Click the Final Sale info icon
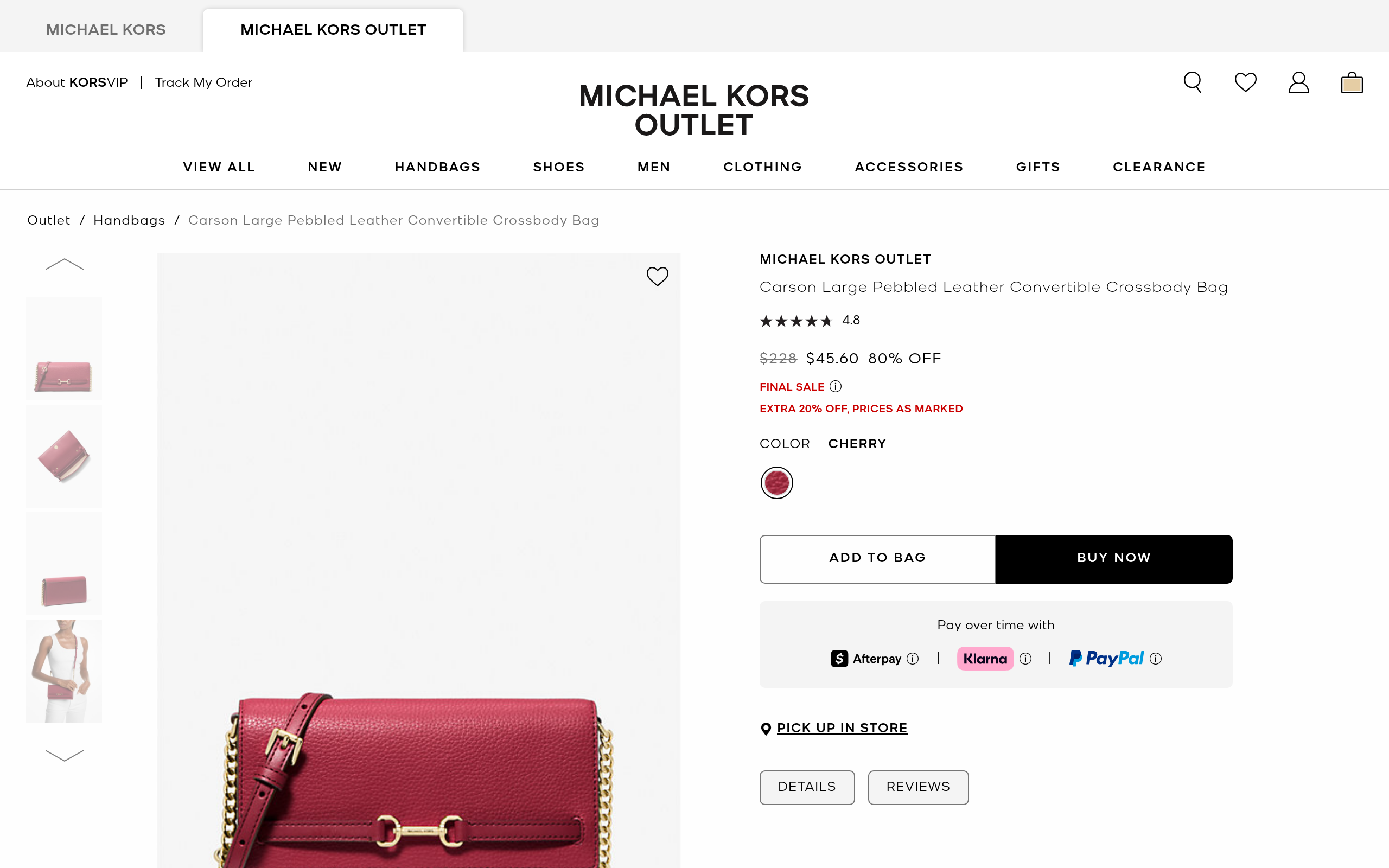 836,386
